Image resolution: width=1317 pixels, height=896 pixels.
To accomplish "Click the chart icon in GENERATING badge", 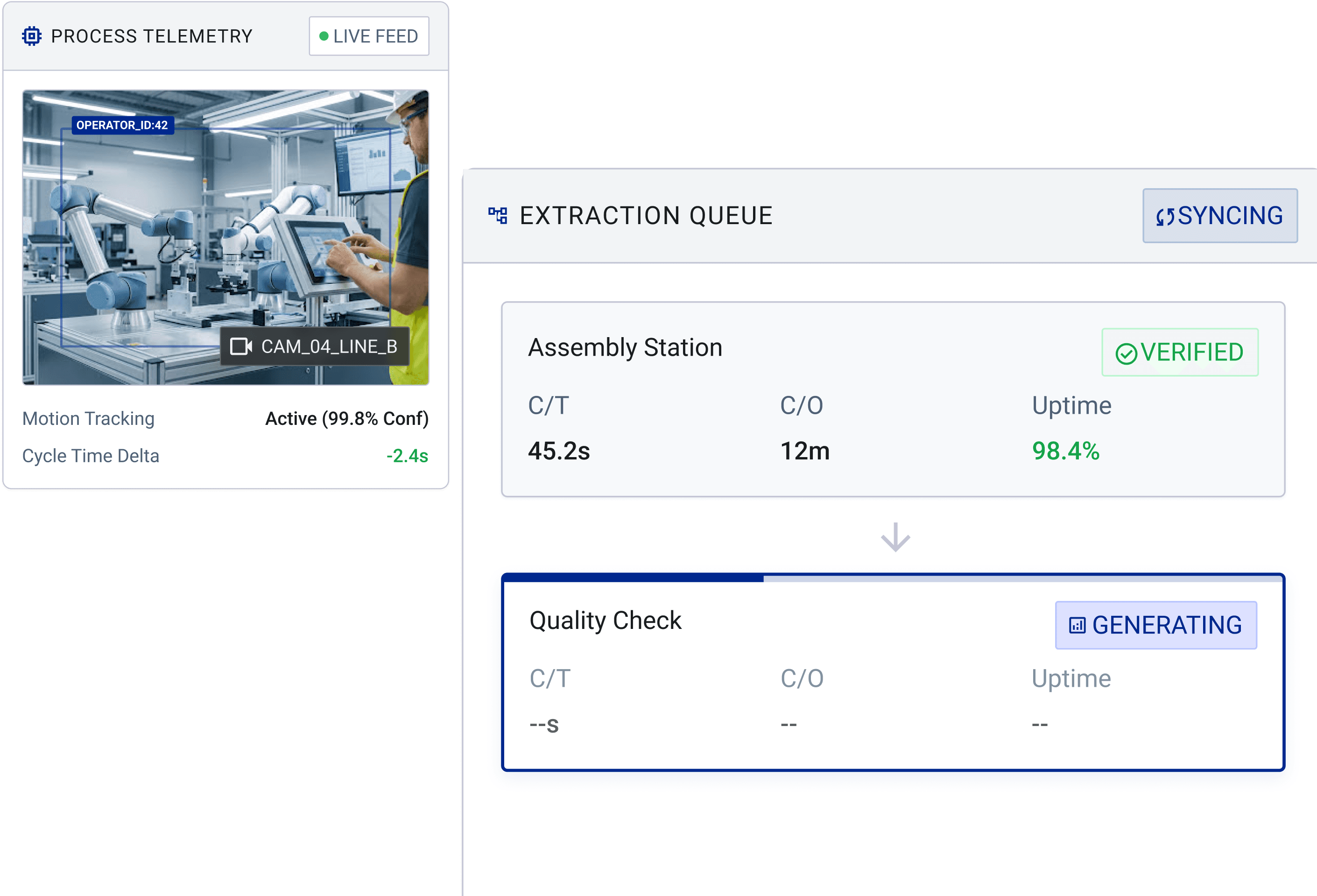I will click(x=1077, y=625).
